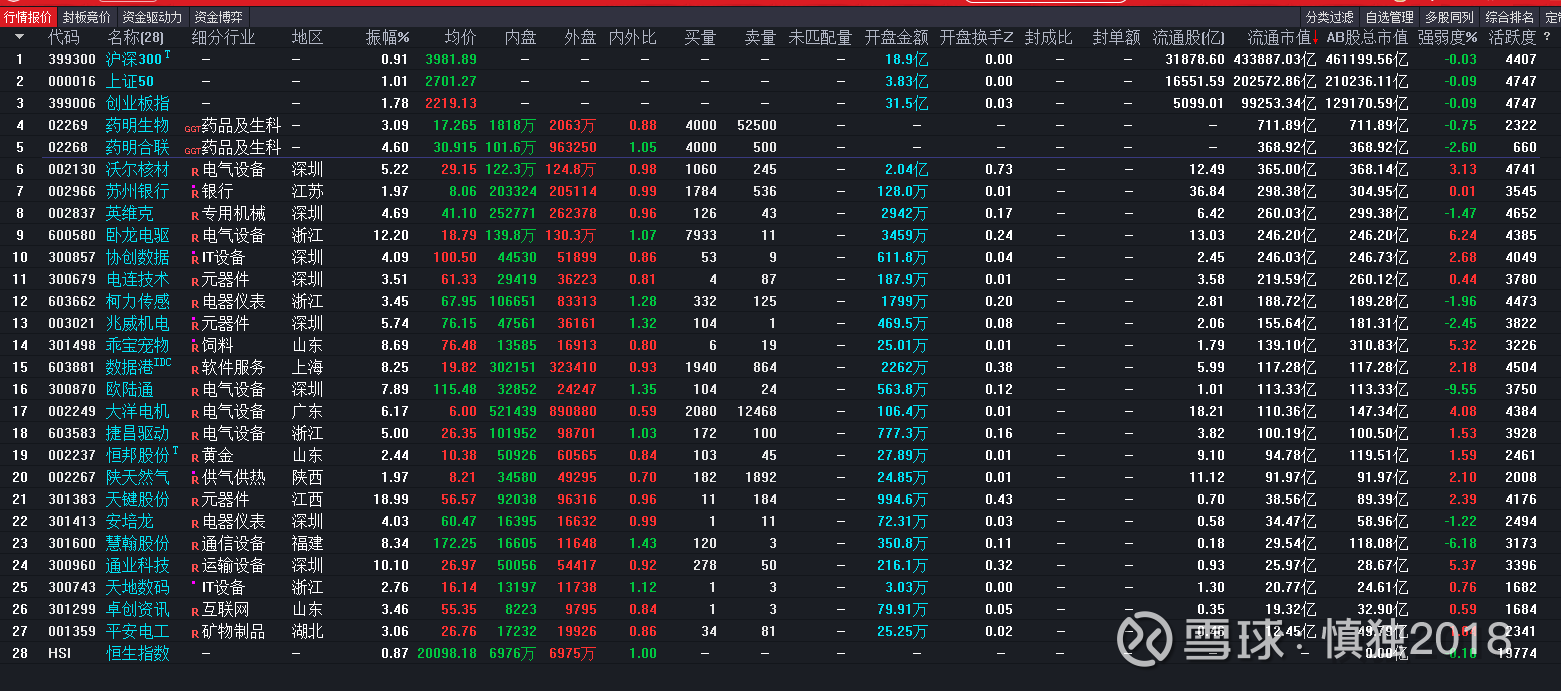This screenshot has width=1561, height=691.
Task: Switch to the 行情报价 tab
Action: click(x=28, y=17)
